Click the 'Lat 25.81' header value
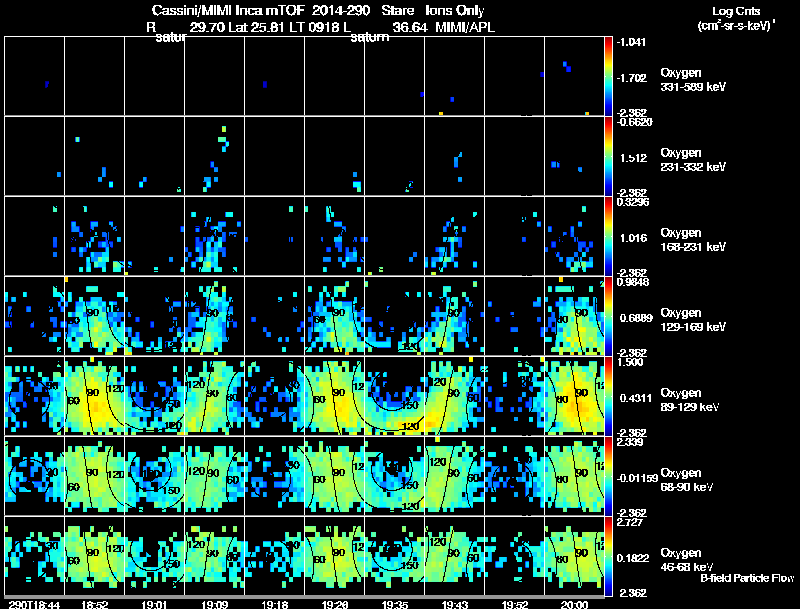800x609 pixels. point(256,28)
